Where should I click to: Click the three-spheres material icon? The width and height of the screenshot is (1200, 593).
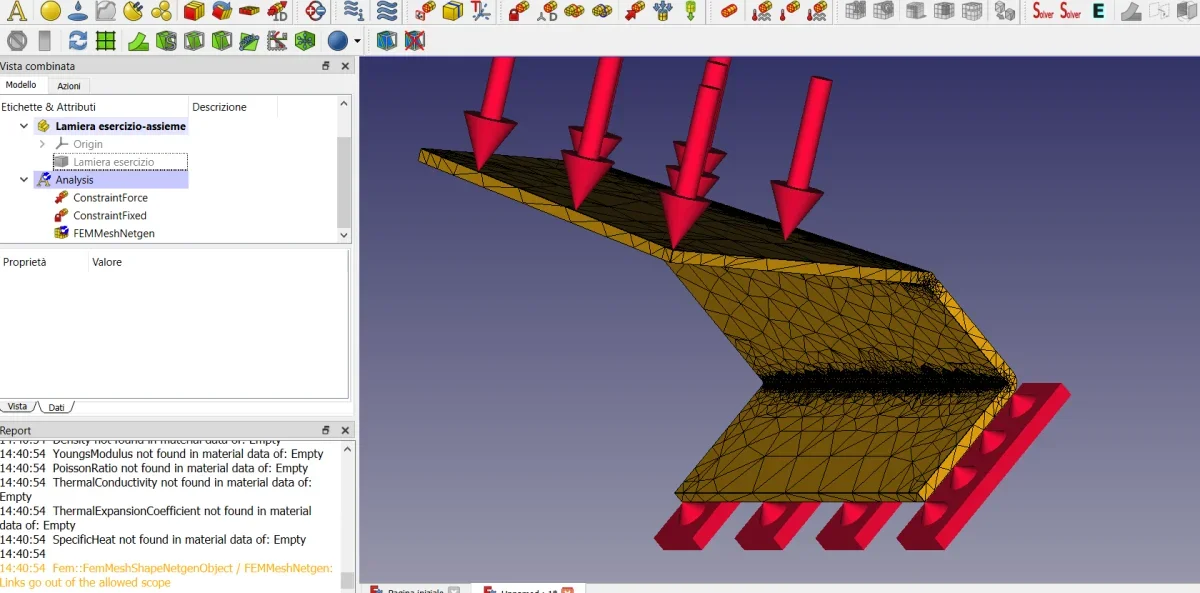coord(161,11)
